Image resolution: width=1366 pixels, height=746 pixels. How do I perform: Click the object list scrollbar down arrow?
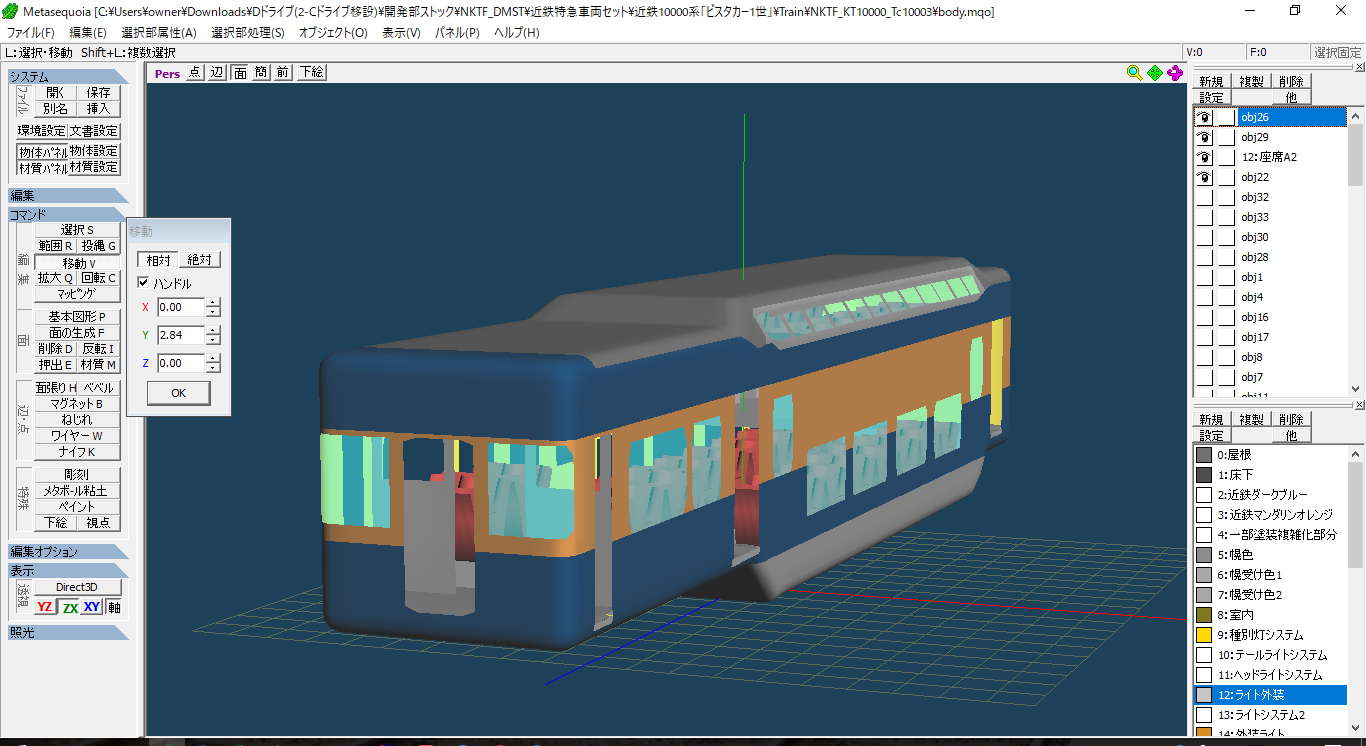1356,389
